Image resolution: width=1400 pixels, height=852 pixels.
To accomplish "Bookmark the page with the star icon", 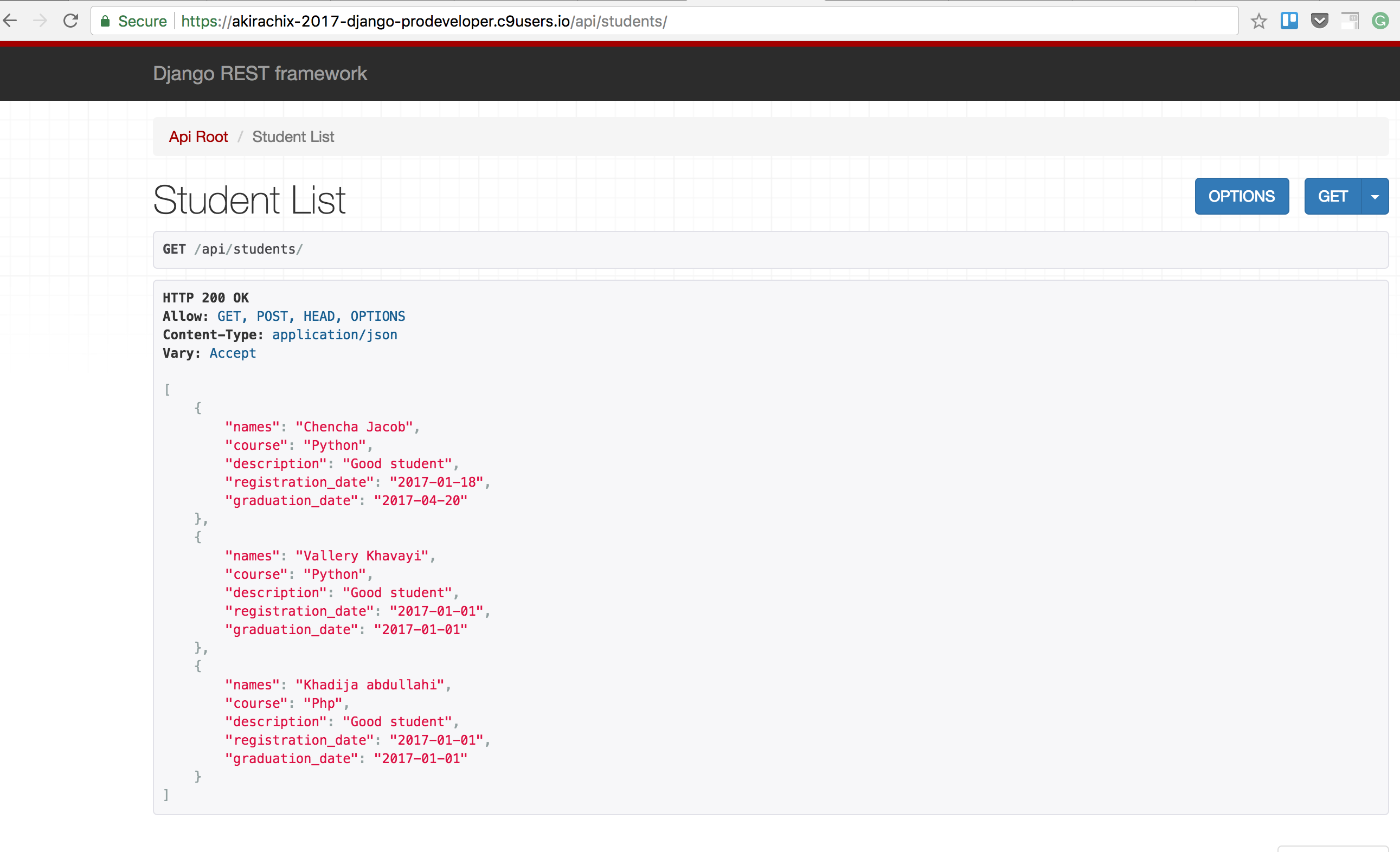I will (x=1258, y=22).
